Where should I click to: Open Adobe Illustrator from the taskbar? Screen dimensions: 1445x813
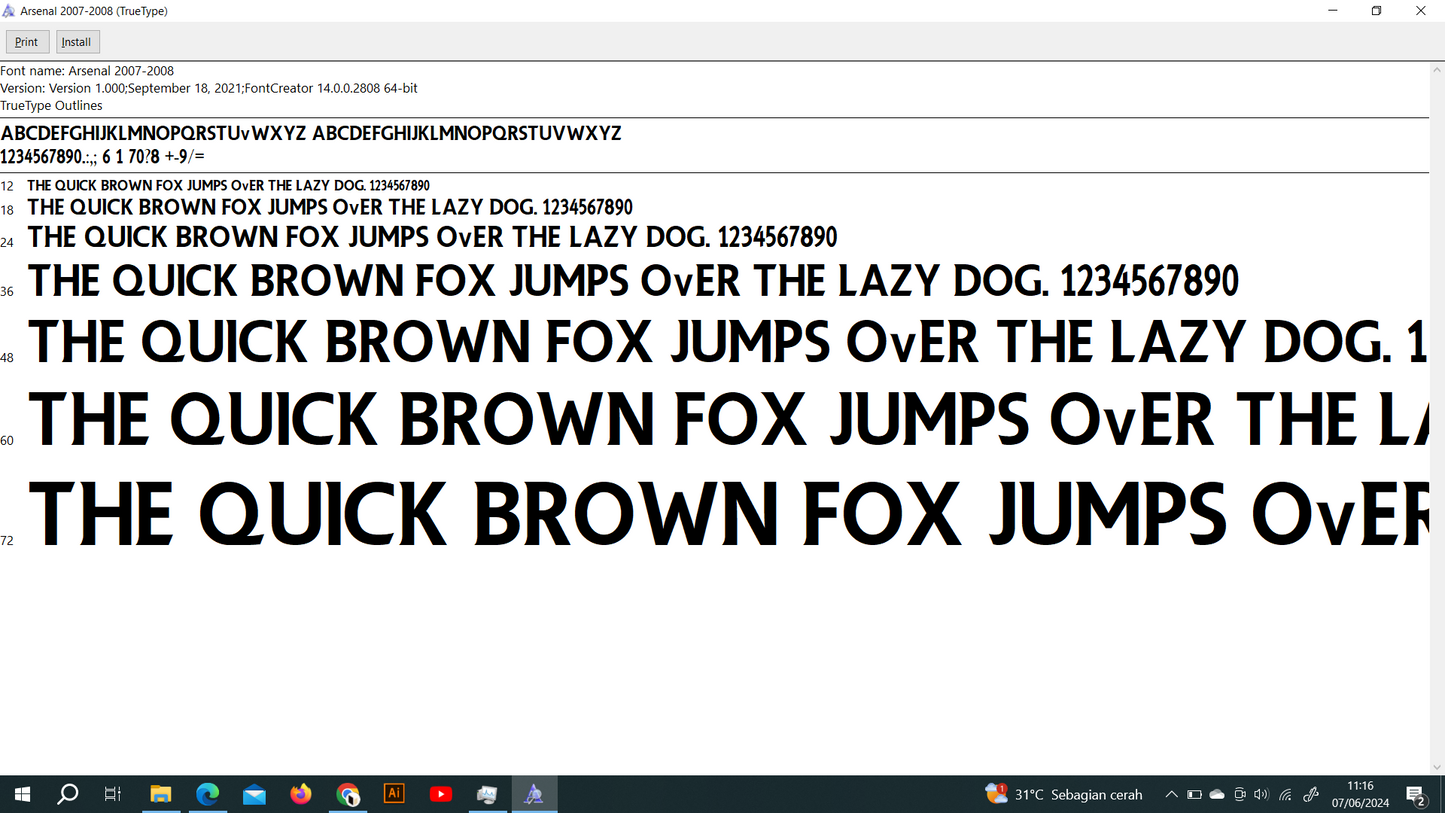click(394, 793)
